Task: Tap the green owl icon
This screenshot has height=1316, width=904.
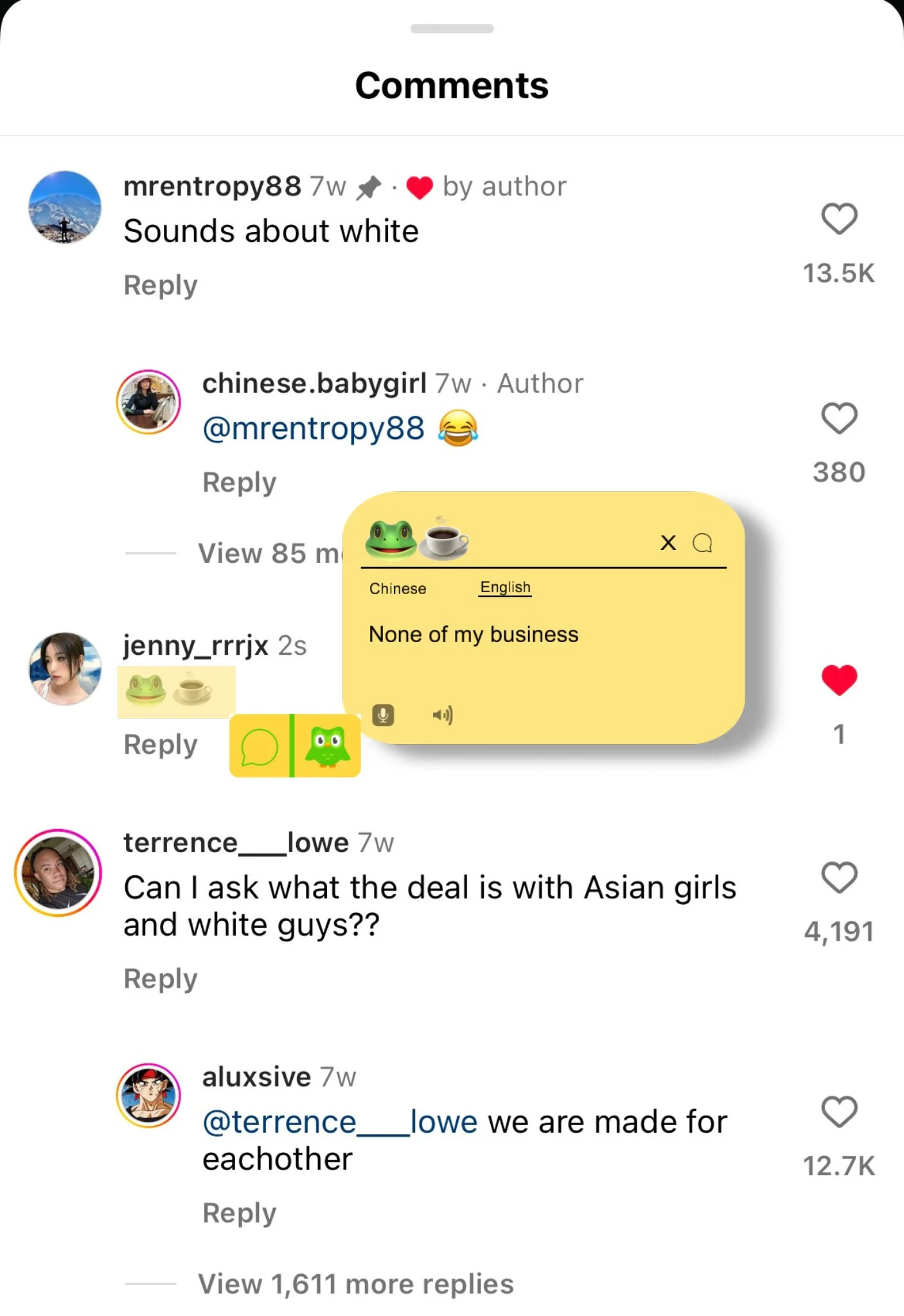Action: tap(328, 745)
